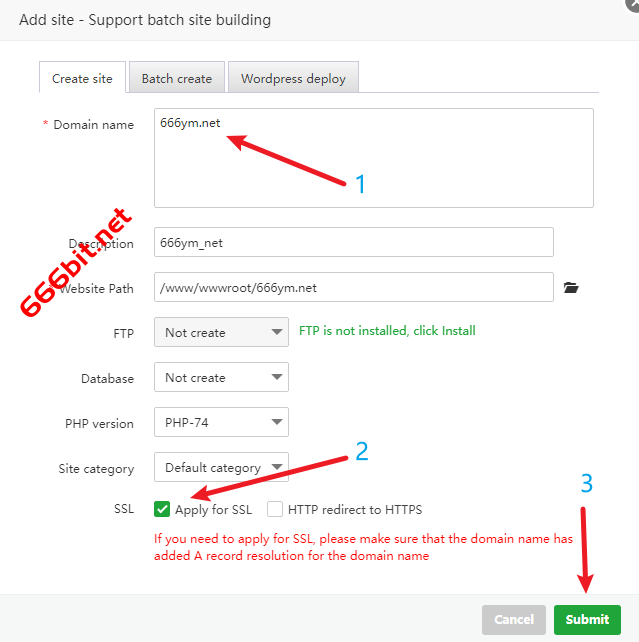
Task: Switch to the Batch create tab
Action: click(x=177, y=79)
